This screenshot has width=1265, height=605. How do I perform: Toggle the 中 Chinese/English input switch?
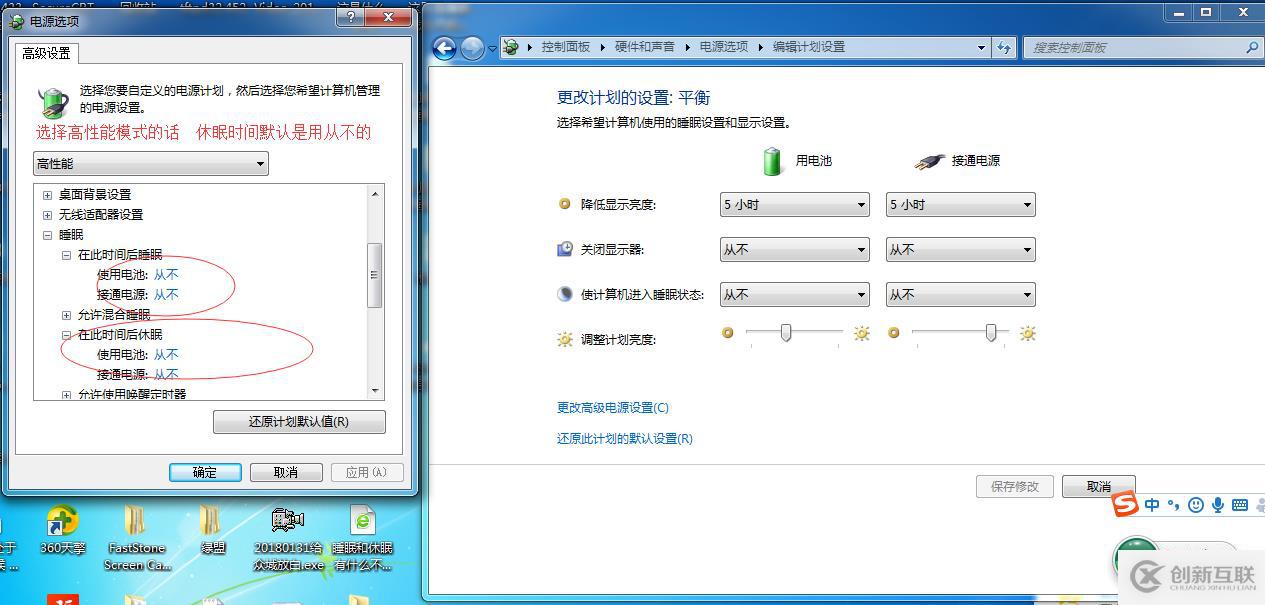tap(1152, 505)
